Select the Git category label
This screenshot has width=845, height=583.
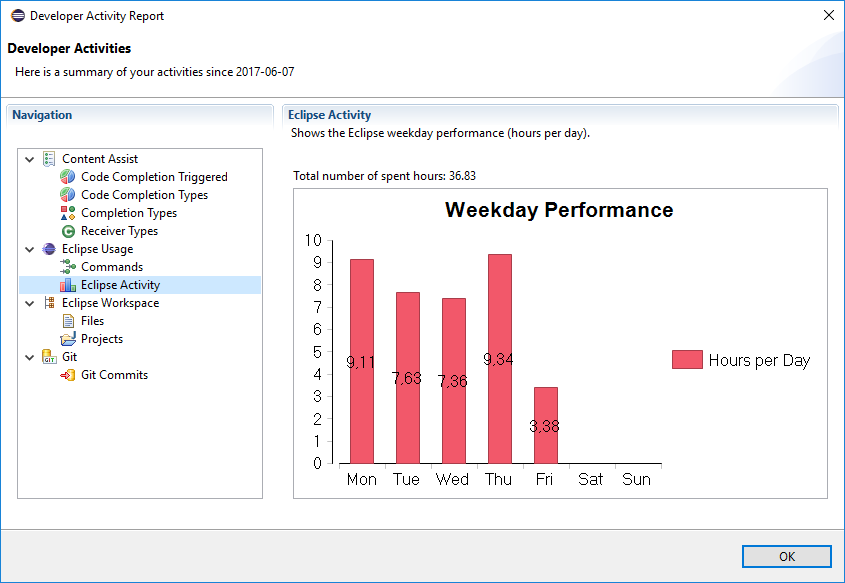point(70,357)
